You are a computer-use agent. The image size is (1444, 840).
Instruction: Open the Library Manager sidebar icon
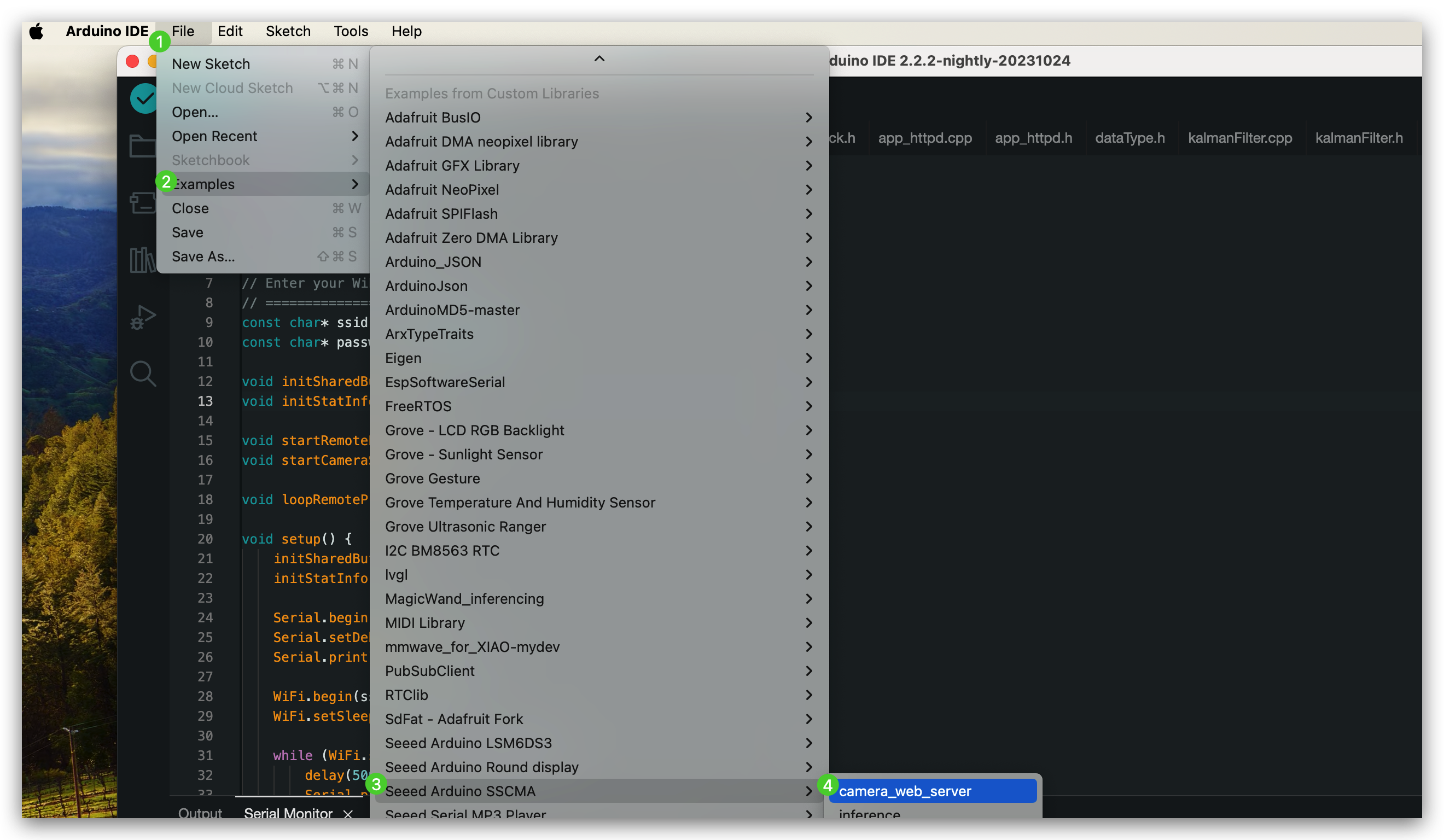(x=143, y=260)
